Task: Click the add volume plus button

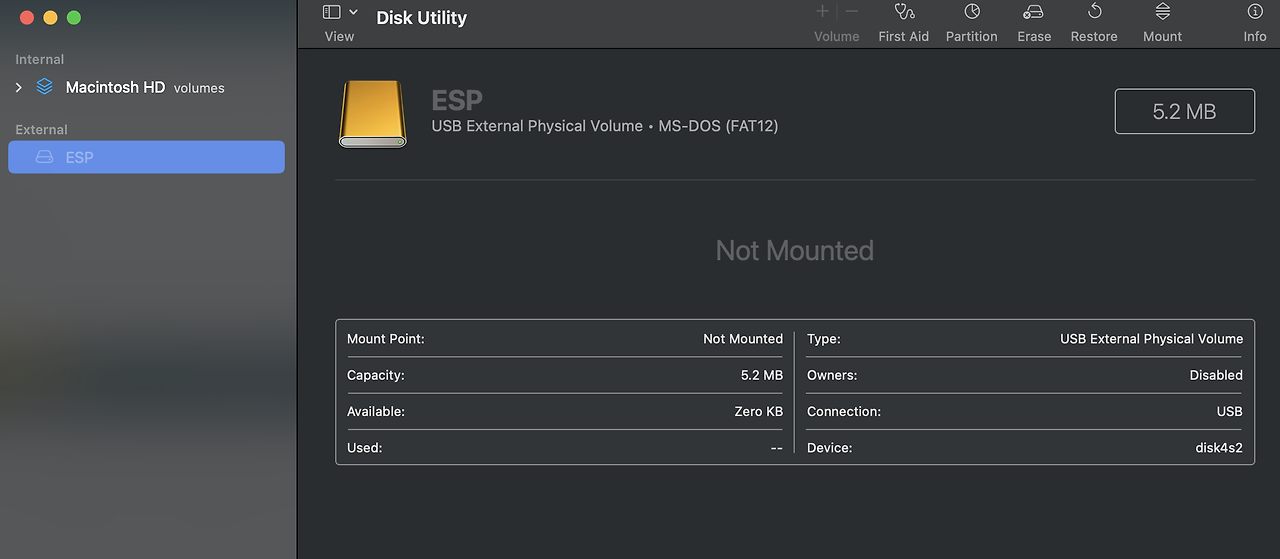Action: coord(822,12)
